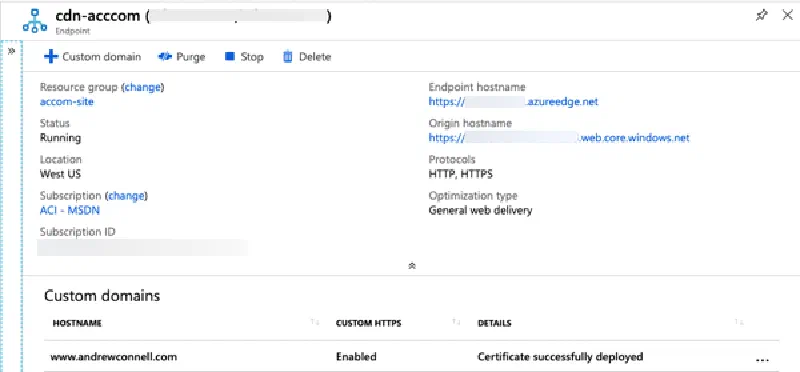Pin the cdn-acccom blade to dashboard
Viewport: 800px width, 372px height.
(761, 15)
